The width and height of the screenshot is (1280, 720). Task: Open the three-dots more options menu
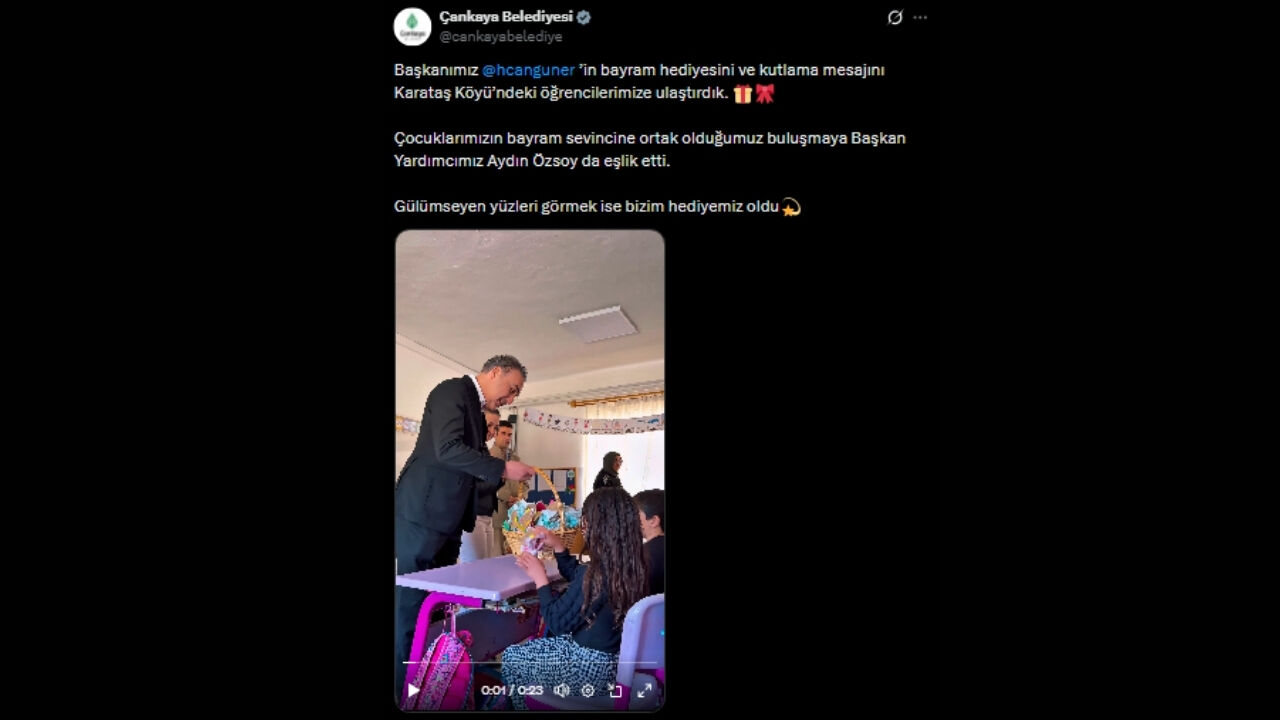click(x=920, y=17)
